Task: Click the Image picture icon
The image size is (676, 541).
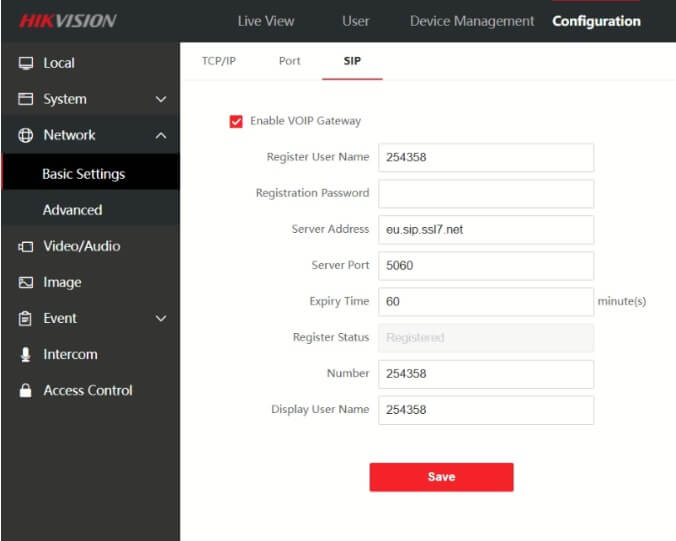Action: point(26,283)
